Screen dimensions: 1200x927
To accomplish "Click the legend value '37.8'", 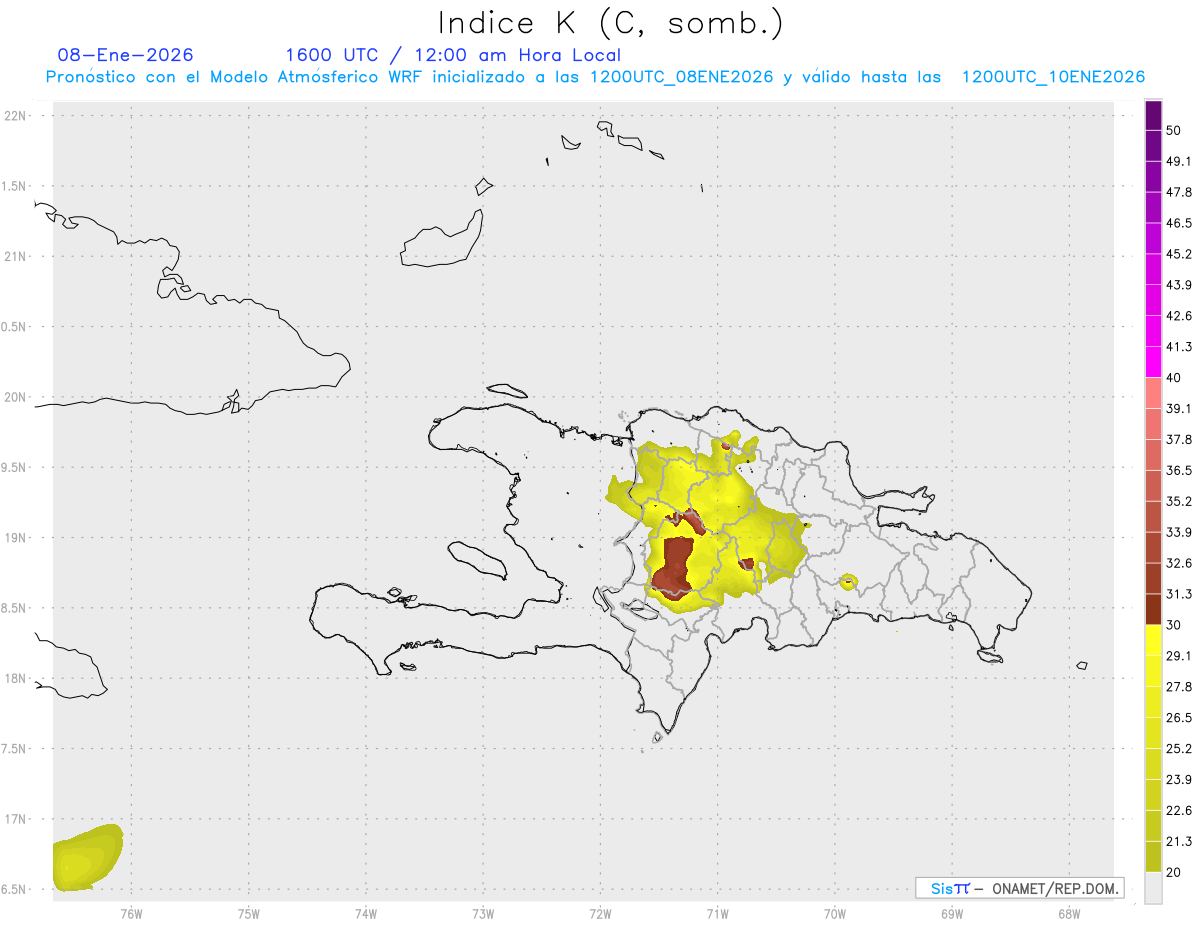I will click(x=1179, y=439).
